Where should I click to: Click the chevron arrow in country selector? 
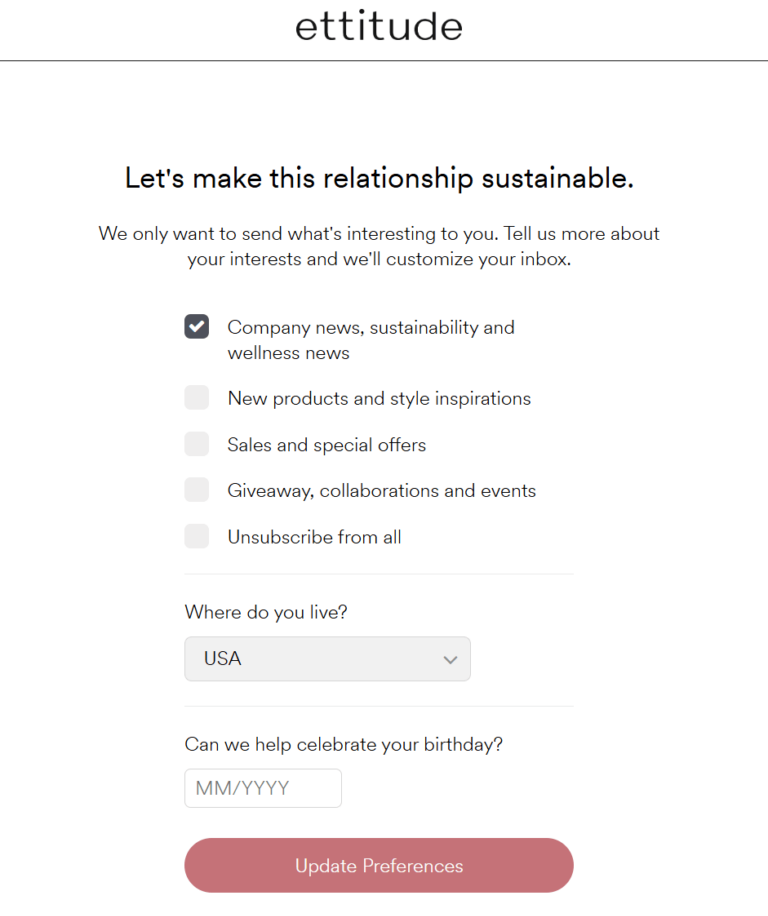[450, 660]
